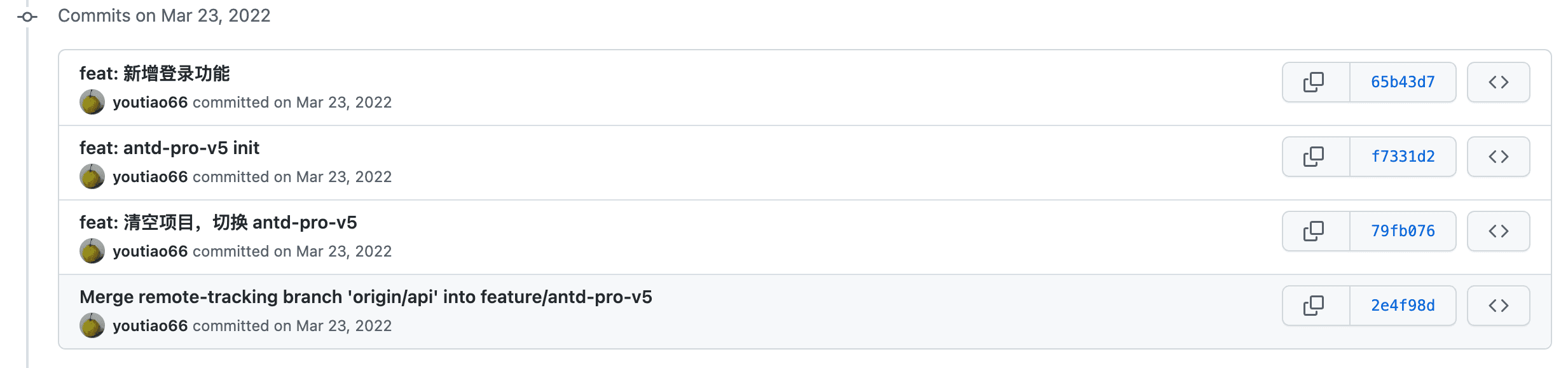This screenshot has height=368, width=1568.
Task: Click youtiao66 avatar on Merge commit
Action: pos(92,326)
